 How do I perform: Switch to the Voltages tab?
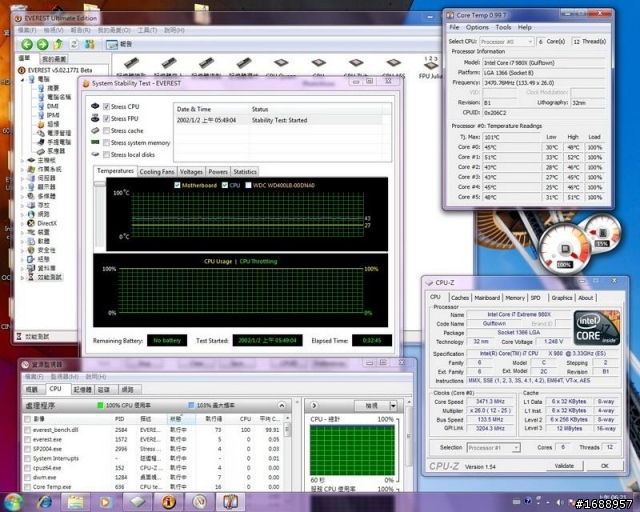click(191, 172)
